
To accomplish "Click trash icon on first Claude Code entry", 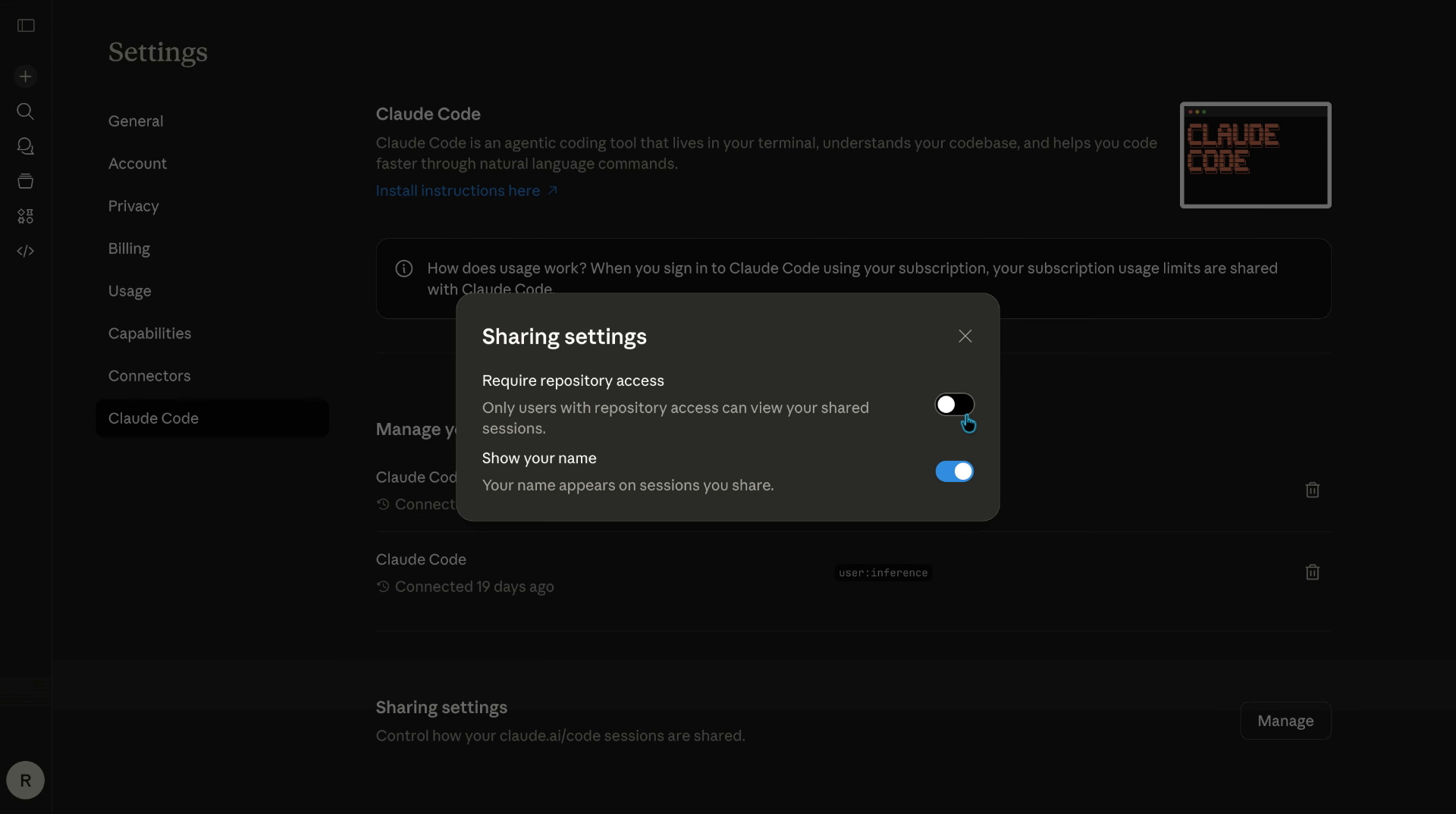I will [x=1313, y=490].
